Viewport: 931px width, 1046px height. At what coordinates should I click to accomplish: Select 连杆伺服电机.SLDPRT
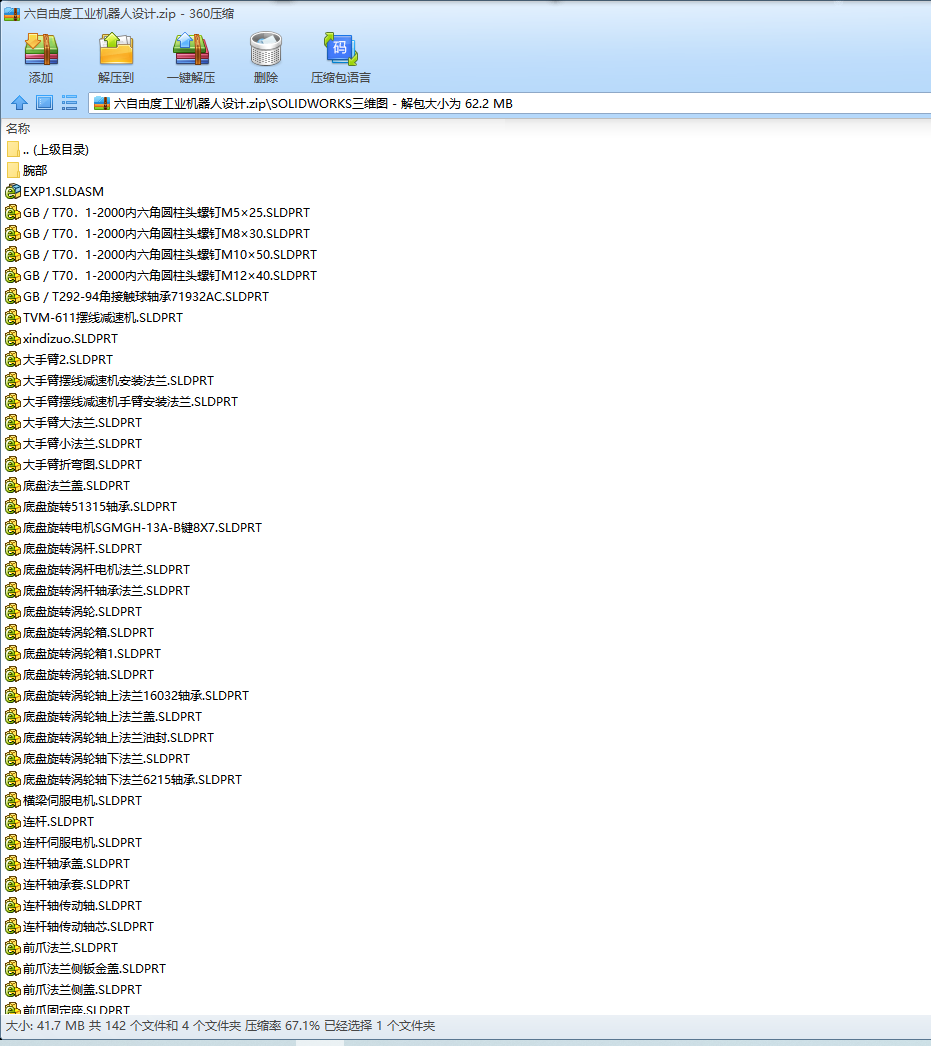tap(74, 843)
